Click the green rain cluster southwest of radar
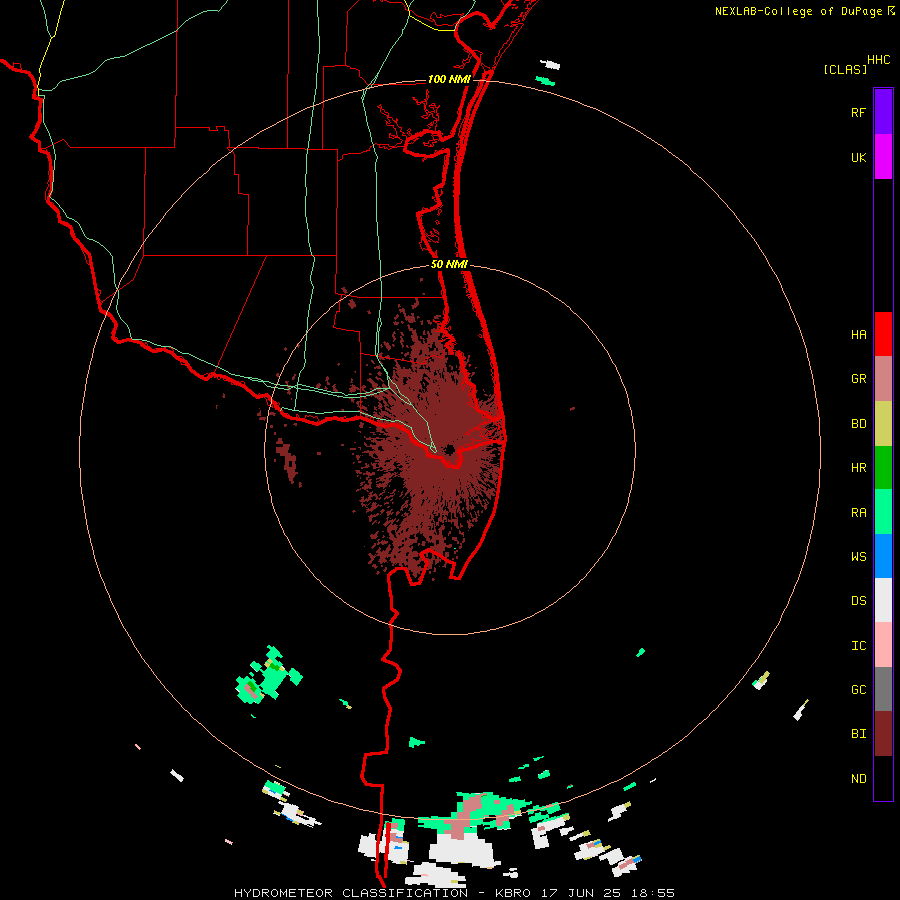This screenshot has height=900, width=900. click(269, 676)
